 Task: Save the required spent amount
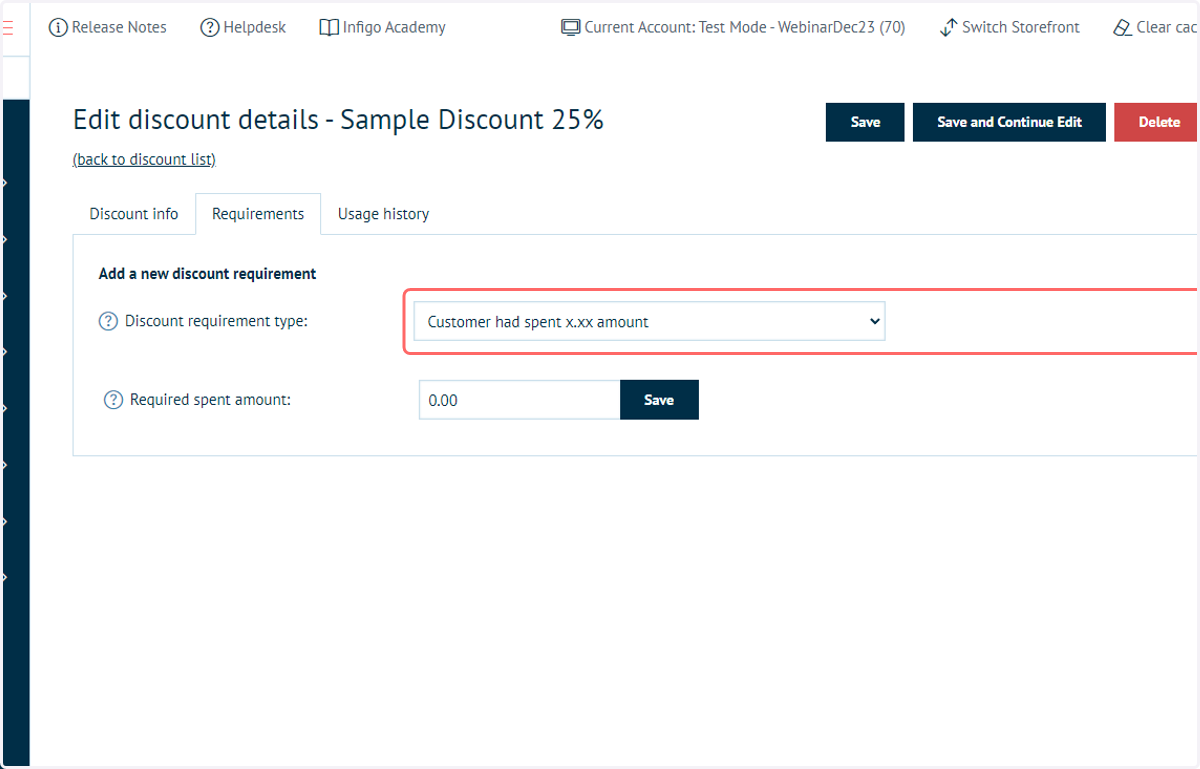point(659,400)
